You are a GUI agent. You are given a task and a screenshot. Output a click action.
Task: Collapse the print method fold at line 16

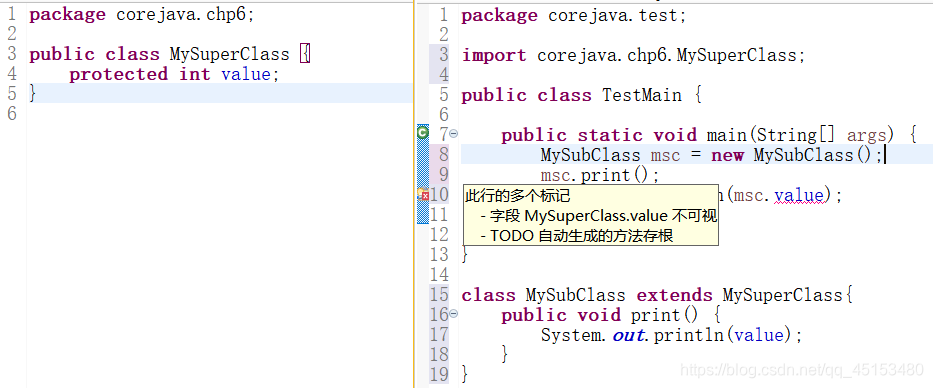click(454, 314)
